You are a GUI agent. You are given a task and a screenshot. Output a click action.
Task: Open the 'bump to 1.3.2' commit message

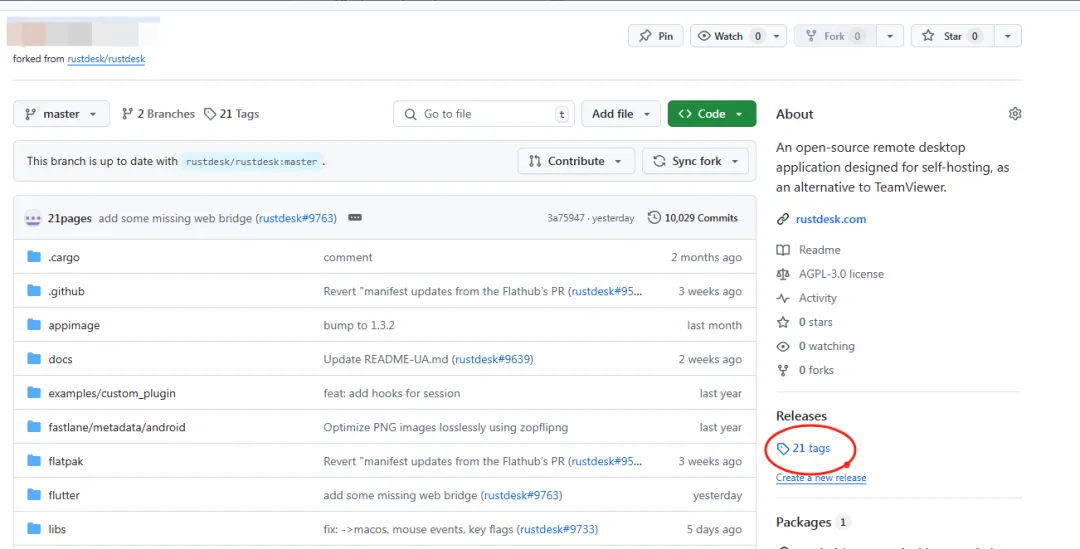coord(359,325)
